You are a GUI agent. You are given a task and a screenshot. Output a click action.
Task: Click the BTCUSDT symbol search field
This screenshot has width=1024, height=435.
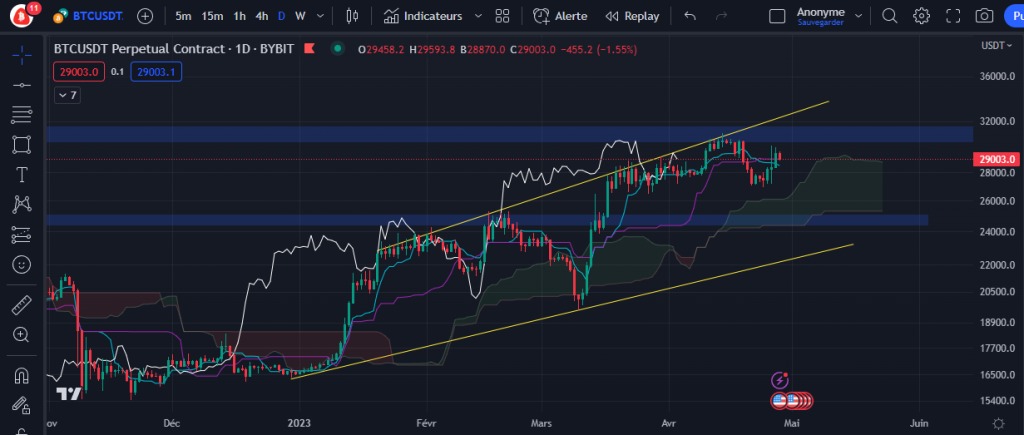pyautogui.click(x=89, y=16)
